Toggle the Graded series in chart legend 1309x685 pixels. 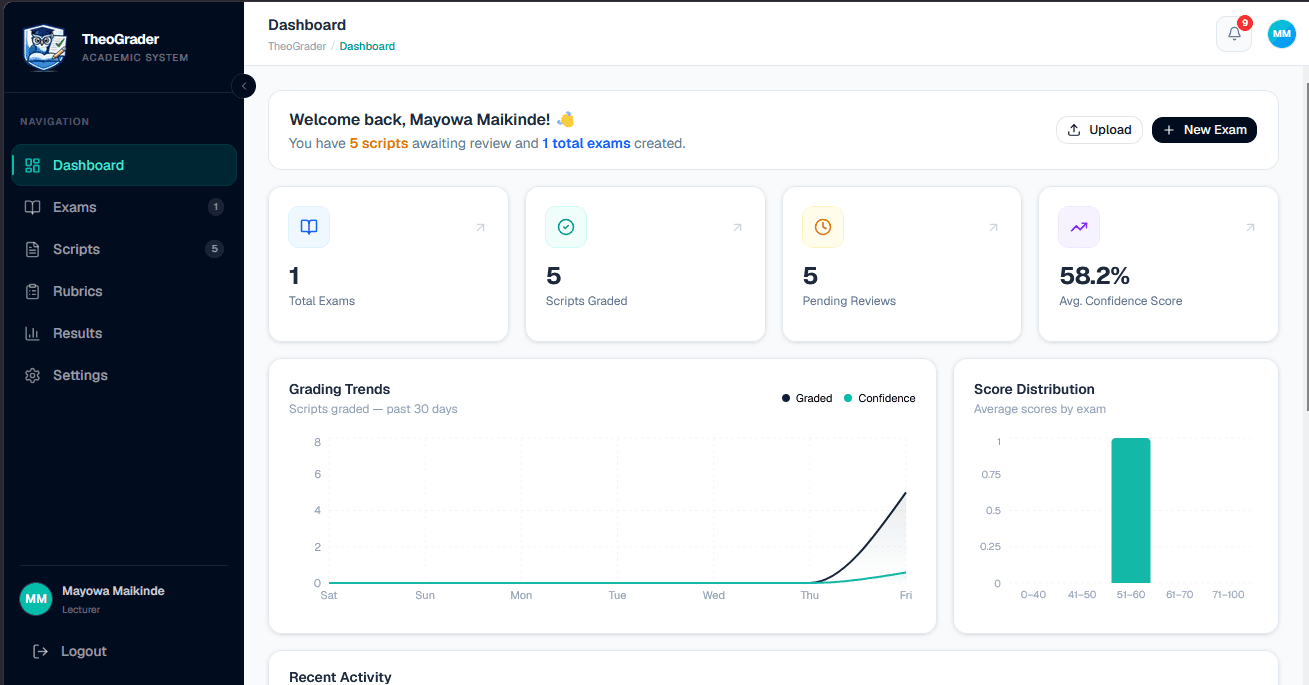coord(807,398)
